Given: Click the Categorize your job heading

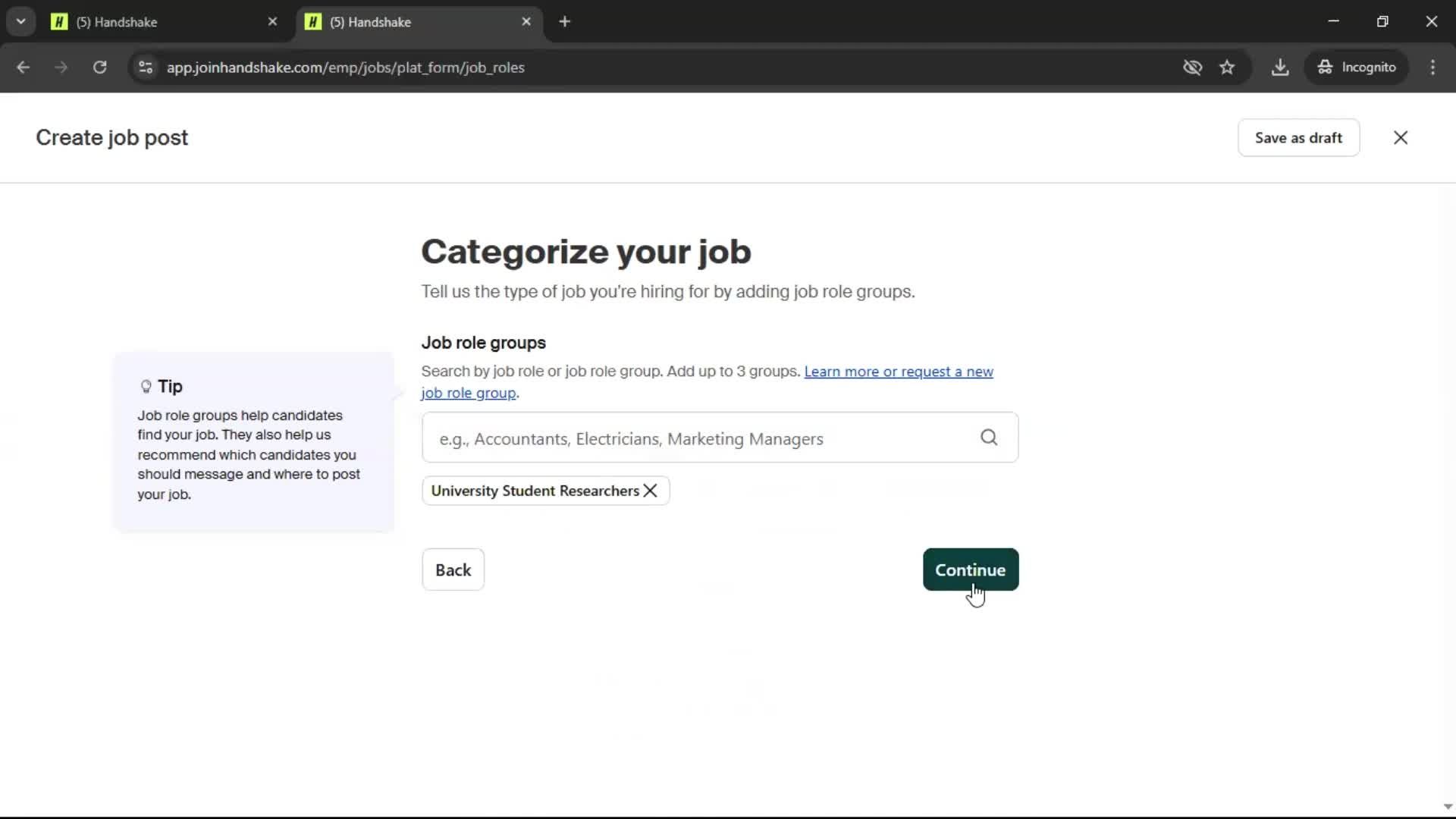Looking at the screenshot, I should 585,252.
